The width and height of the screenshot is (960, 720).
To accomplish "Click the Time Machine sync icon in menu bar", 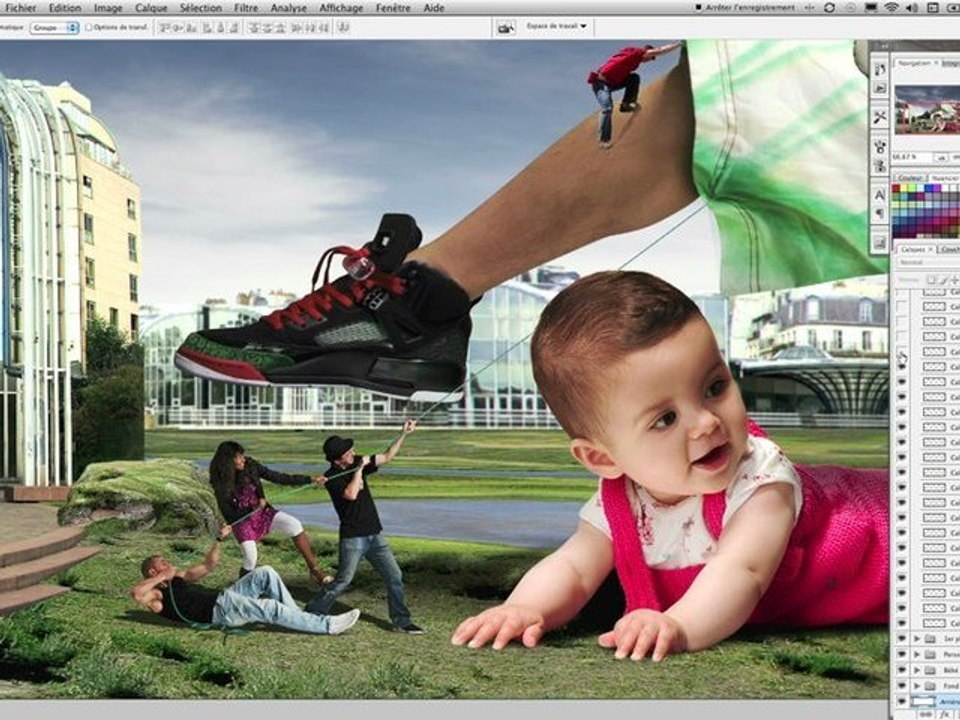I will 829,8.
